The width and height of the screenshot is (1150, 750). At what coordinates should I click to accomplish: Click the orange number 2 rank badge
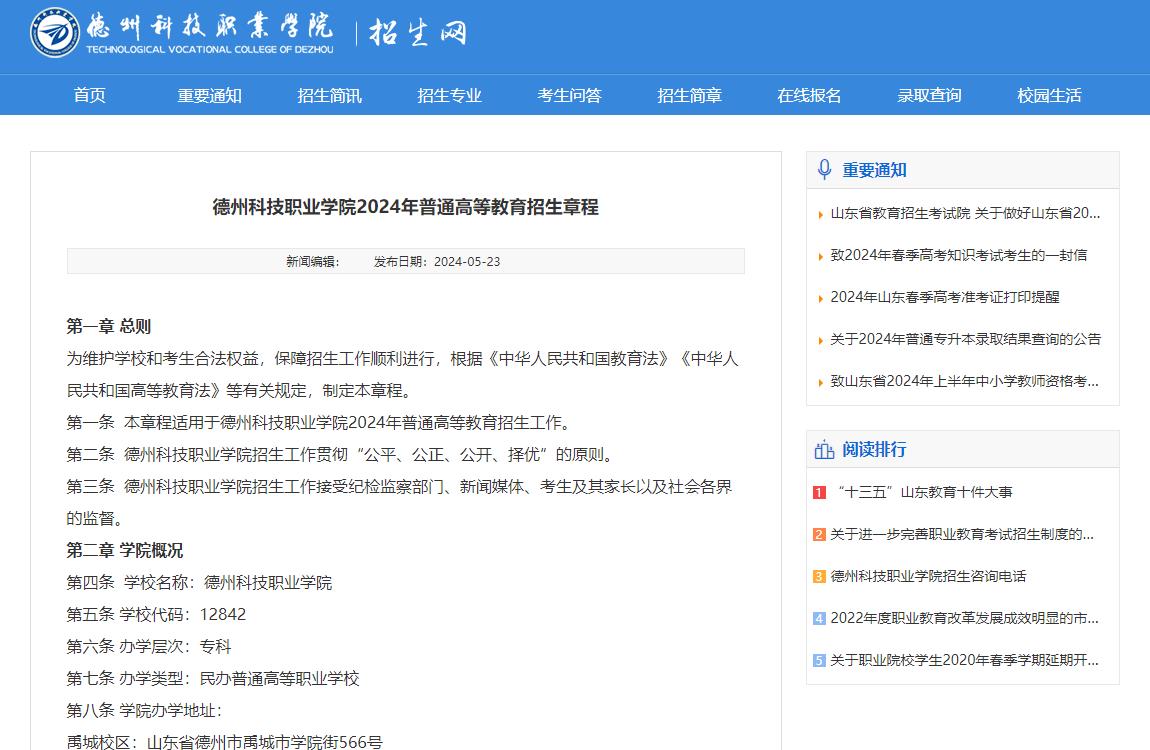[819, 534]
